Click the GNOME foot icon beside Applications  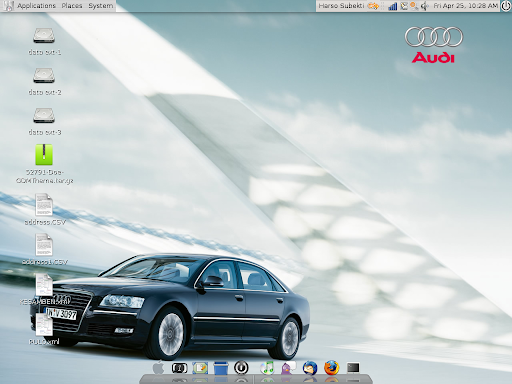click(x=8, y=6)
